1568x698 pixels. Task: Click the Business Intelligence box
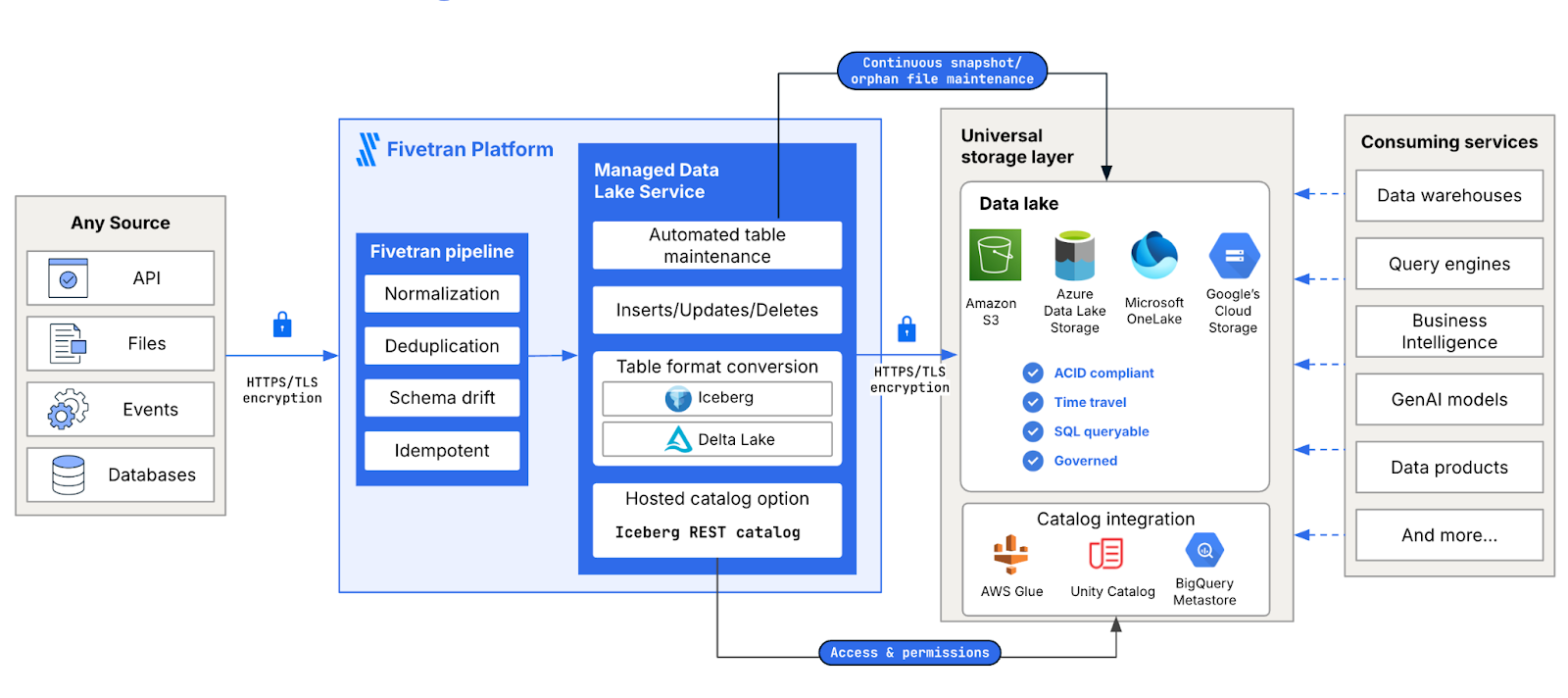tap(1449, 331)
